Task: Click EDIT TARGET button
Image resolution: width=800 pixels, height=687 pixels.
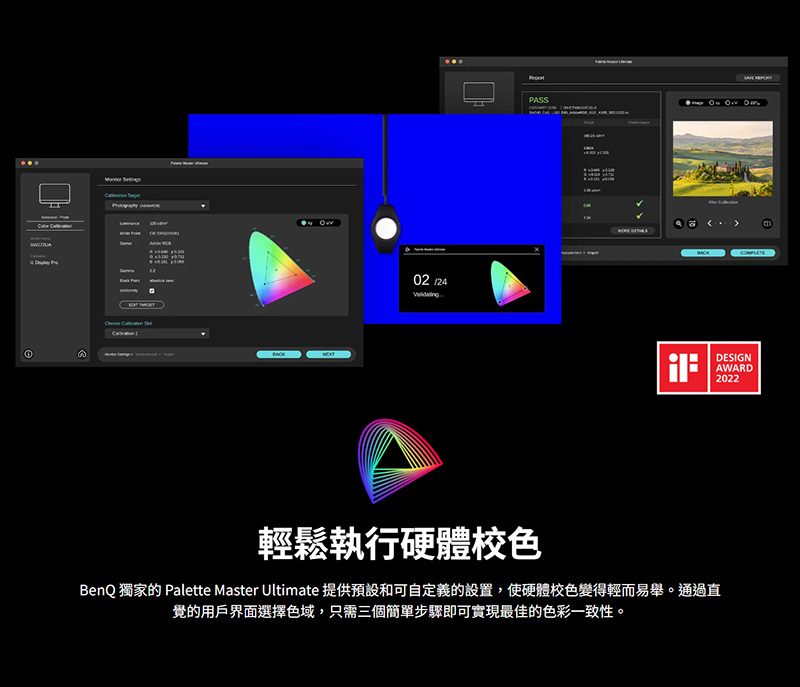Action: [x=142, y=304]
